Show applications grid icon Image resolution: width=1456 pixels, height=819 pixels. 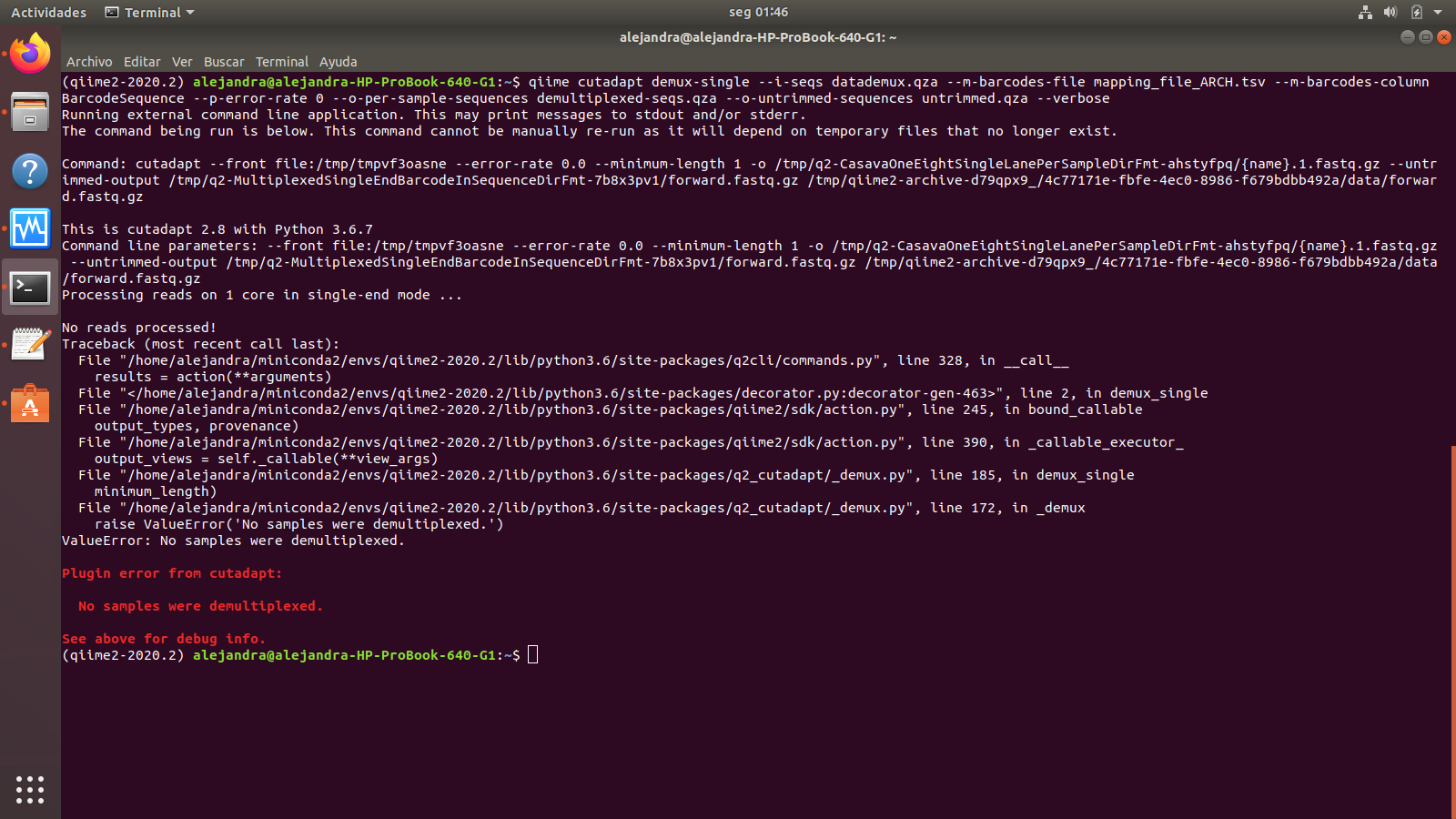click(x=30, y=789)
